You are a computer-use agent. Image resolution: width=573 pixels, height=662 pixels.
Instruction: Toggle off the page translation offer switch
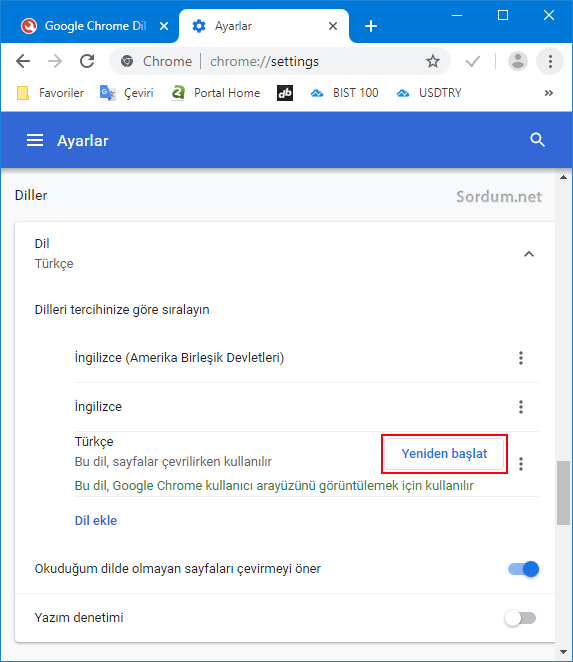[x=523, y=569]
